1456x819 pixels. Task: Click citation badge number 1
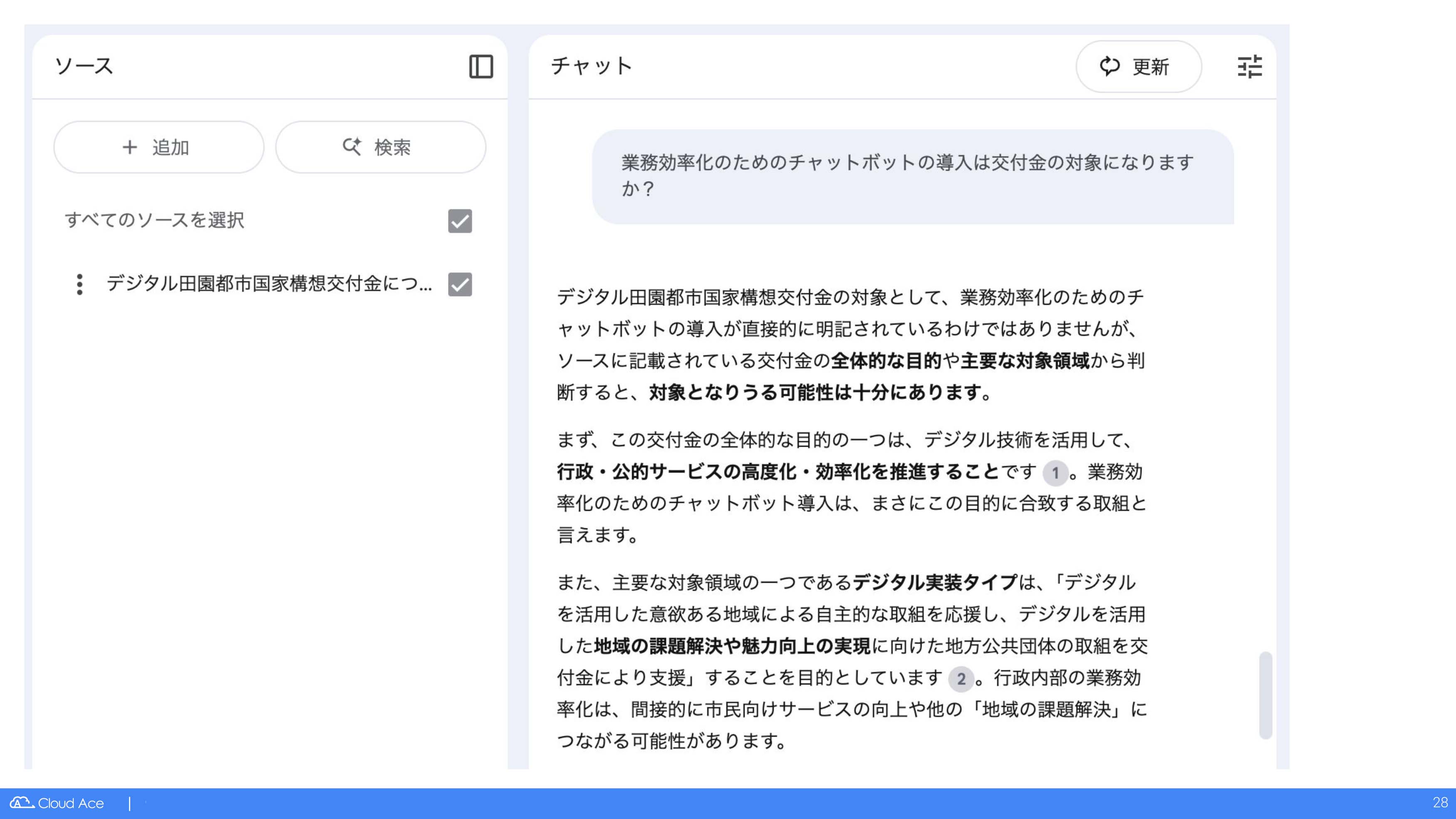(x=1055, y=473)
